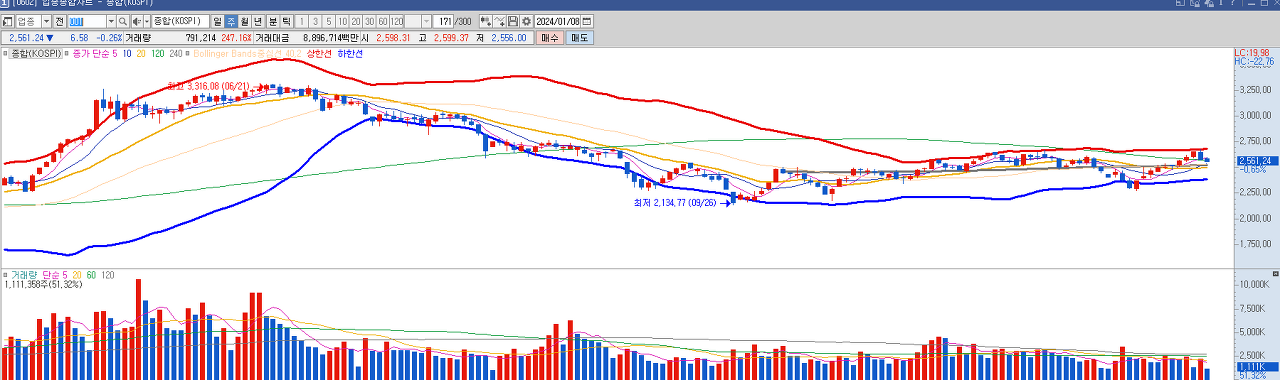Select the 1 interval button
The image size is (1280, 380).
coord(302,21)
